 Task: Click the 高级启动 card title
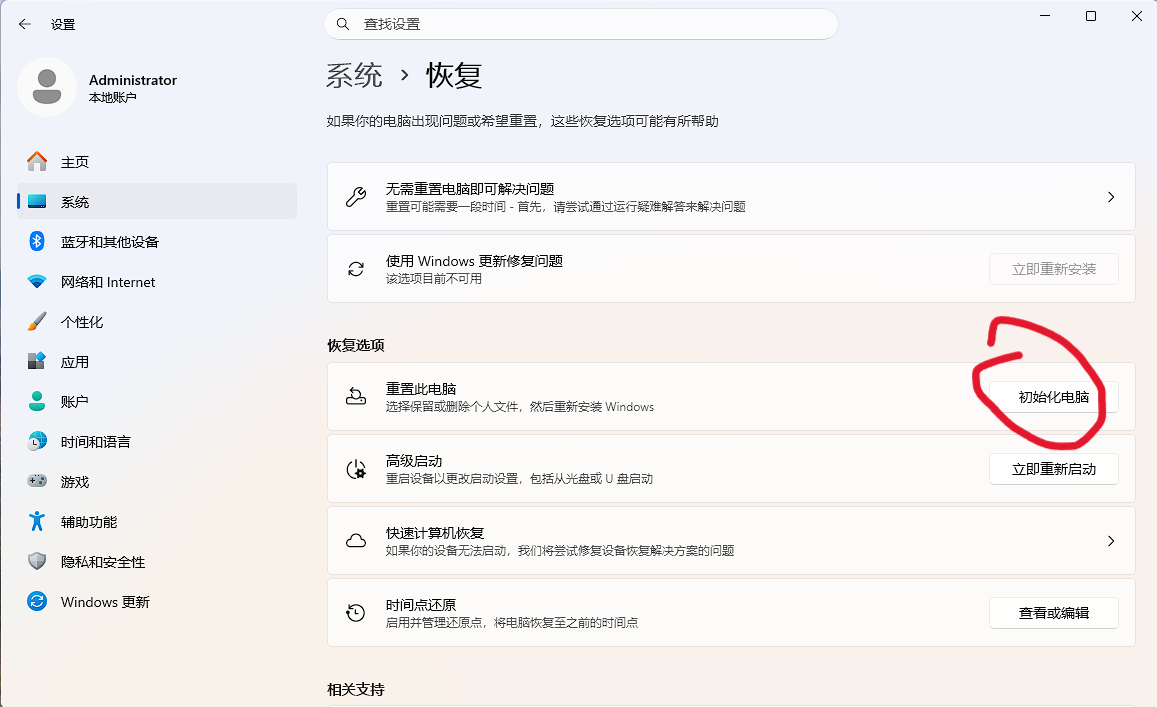[x=414, y=461]
